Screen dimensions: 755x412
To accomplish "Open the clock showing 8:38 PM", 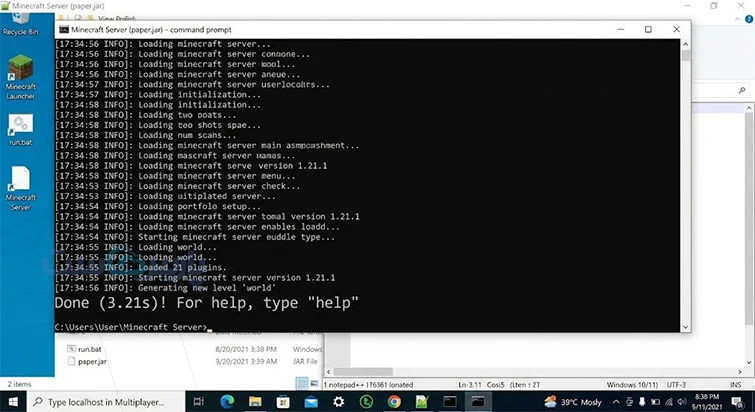I will (707, 402).
